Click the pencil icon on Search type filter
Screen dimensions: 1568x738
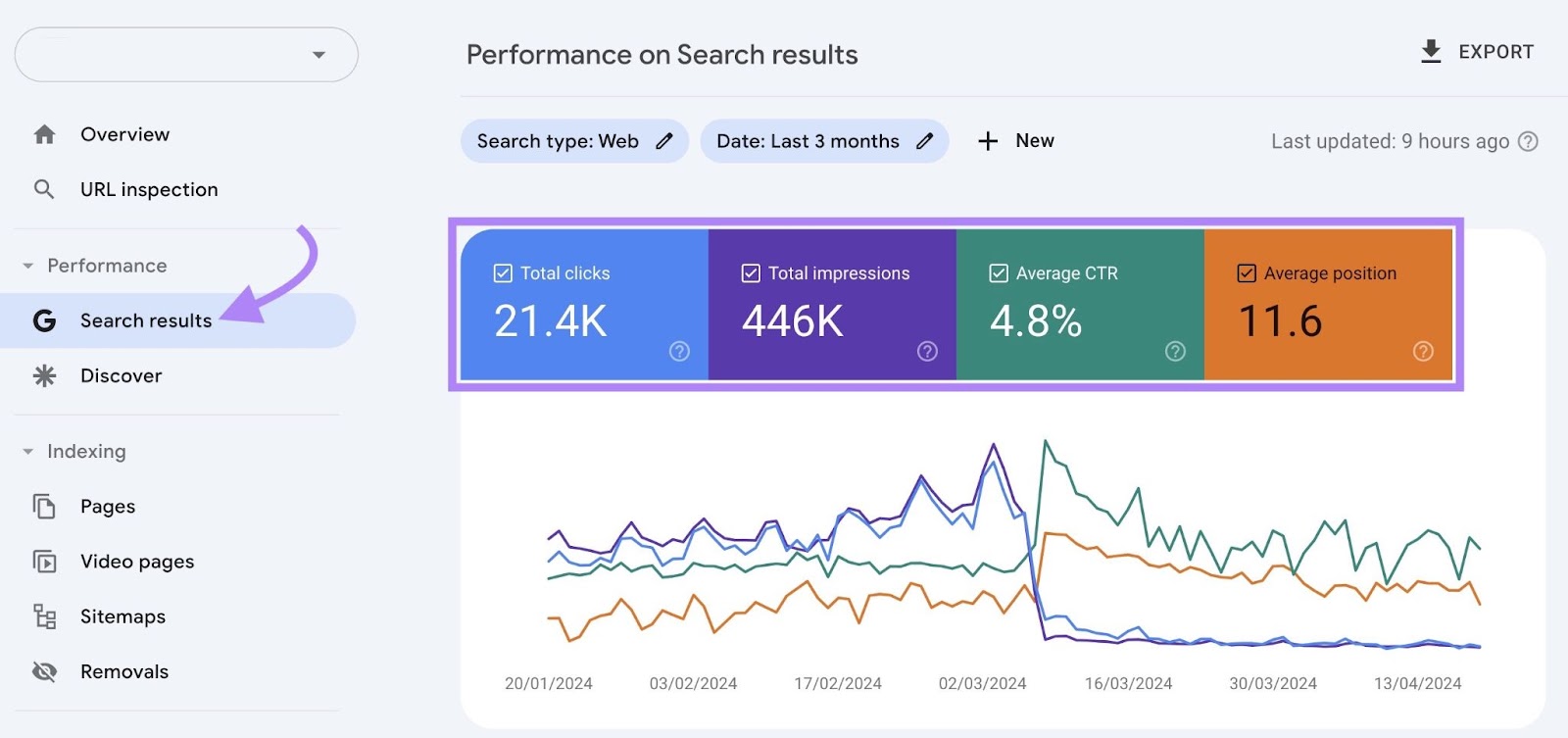pyautogui.click(x=664, y=141)
